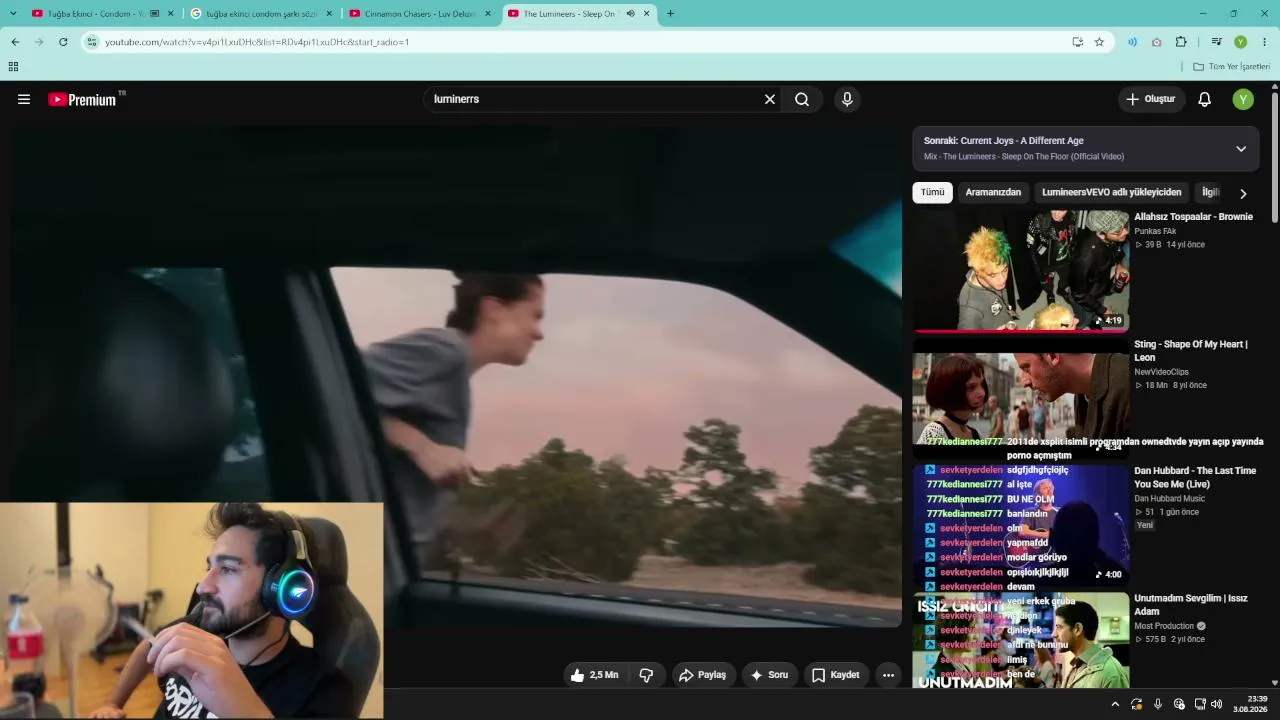
Task: Open the taskbar clock and date
Action: coord(1250,704)
